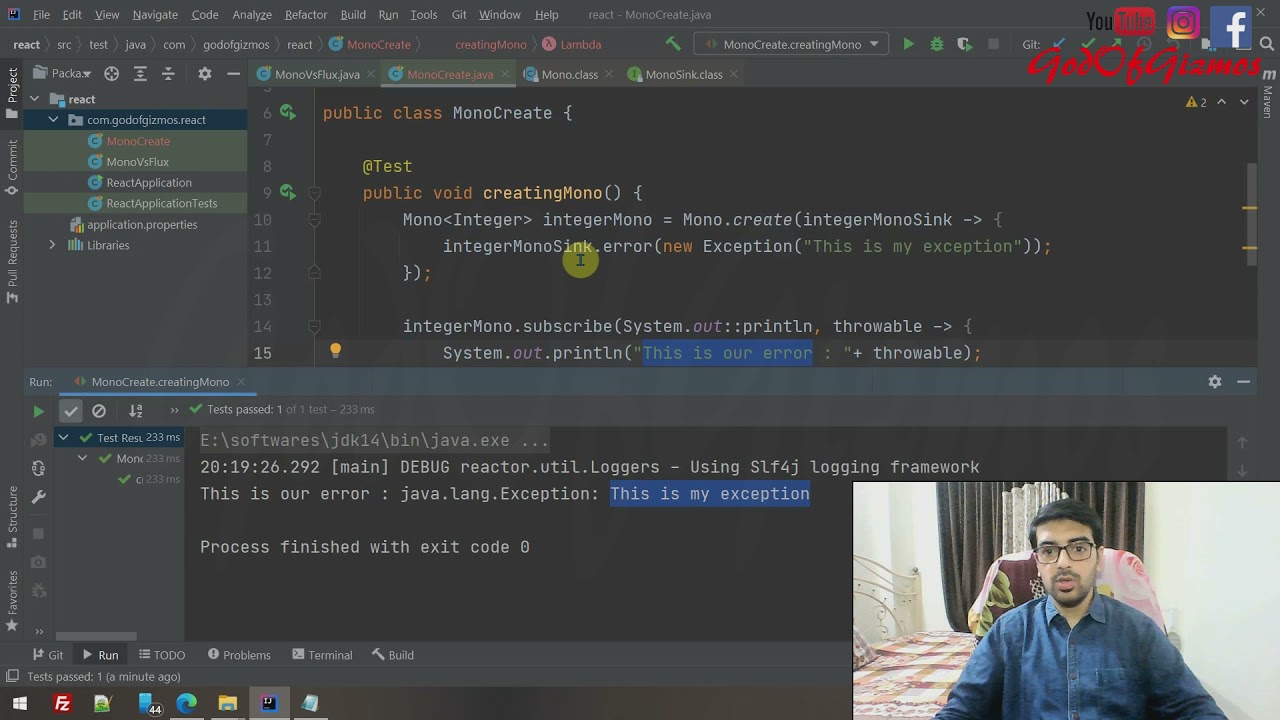Collapse the MonoCreate test class node
The height and width of the screenshot is (720, 1280).
coord(83,458)
